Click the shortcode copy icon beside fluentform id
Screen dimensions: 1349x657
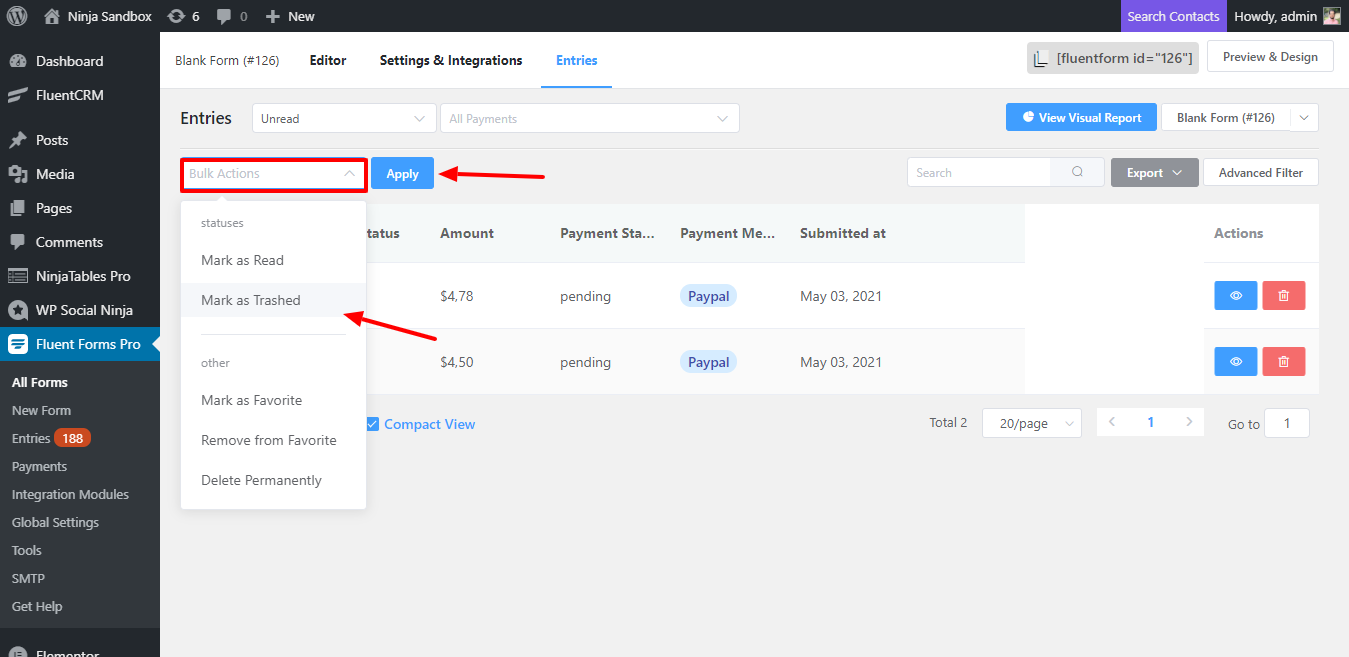[x=1041, y=58]
